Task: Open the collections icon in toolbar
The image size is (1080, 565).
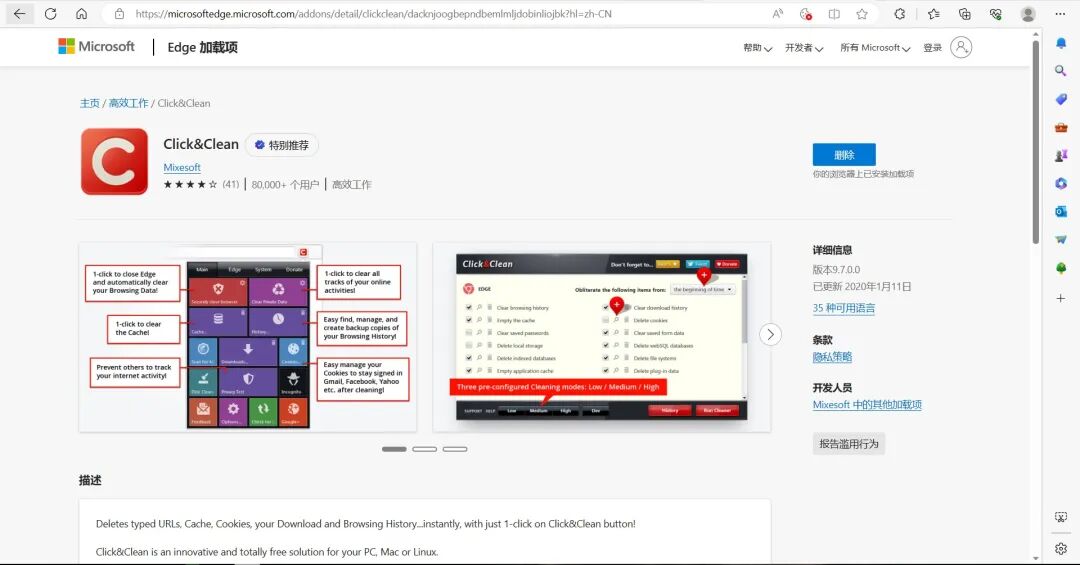Action: [x=964, y=14]
